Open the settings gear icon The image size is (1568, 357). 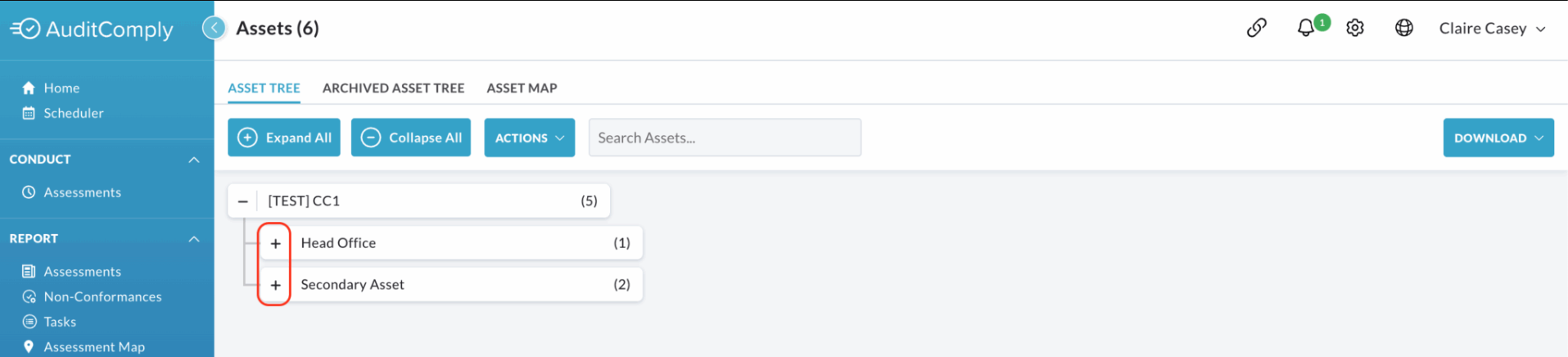coord(1355,28)
